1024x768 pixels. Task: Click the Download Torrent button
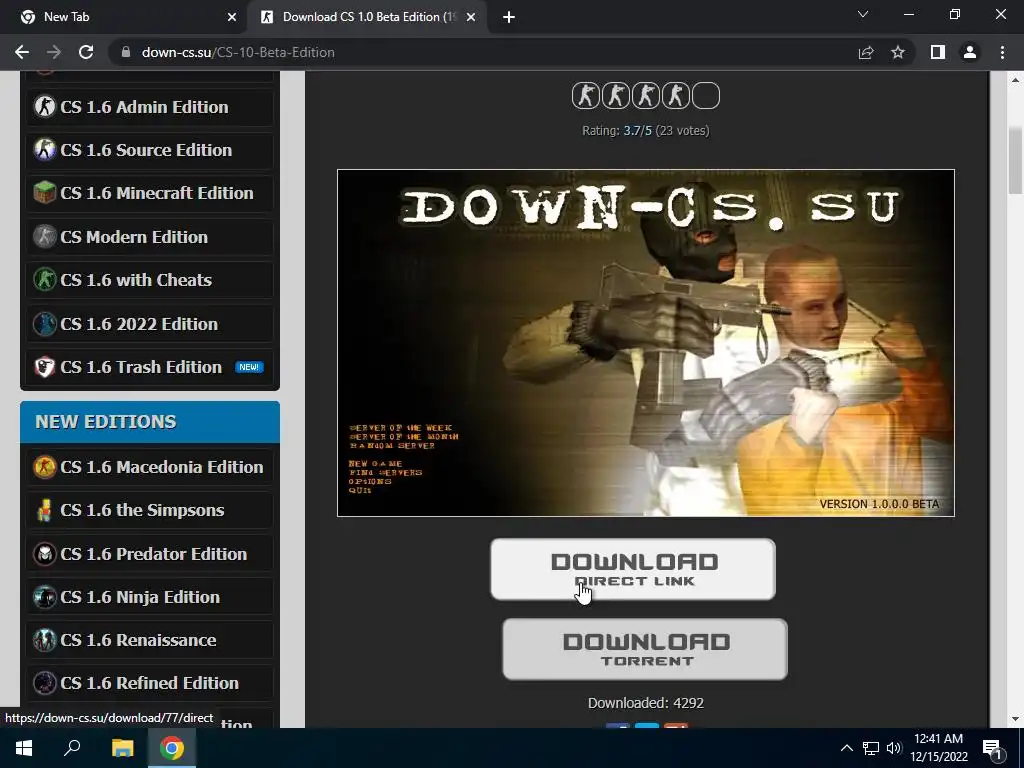[645, 649]
